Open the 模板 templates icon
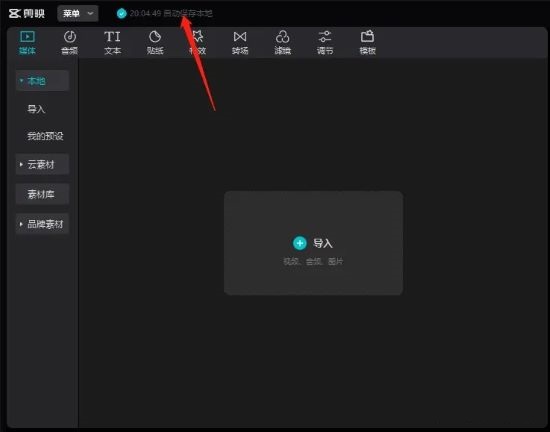Viewport: 550px width, 432px height. click(x=367, y=37)
